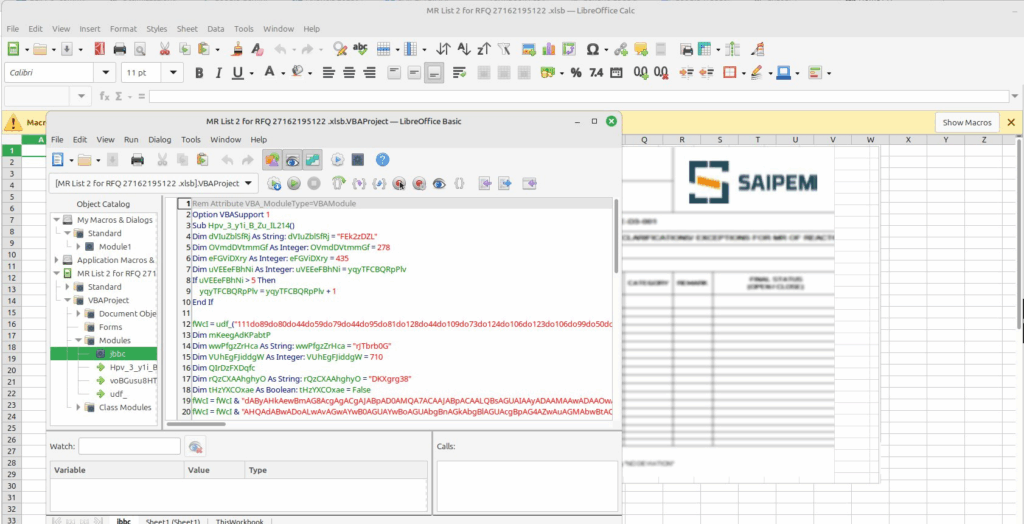Click the Basic IDE Print icon
Screen dimensions: 1024x524
(137, 159)
